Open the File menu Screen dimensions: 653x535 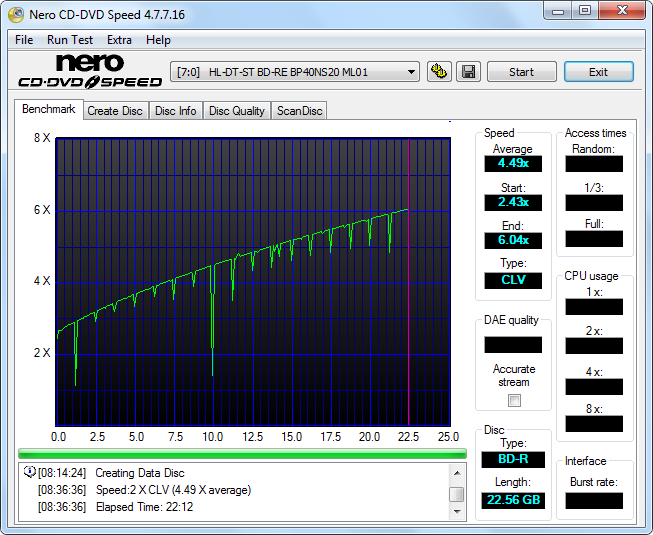coord(24,40)
